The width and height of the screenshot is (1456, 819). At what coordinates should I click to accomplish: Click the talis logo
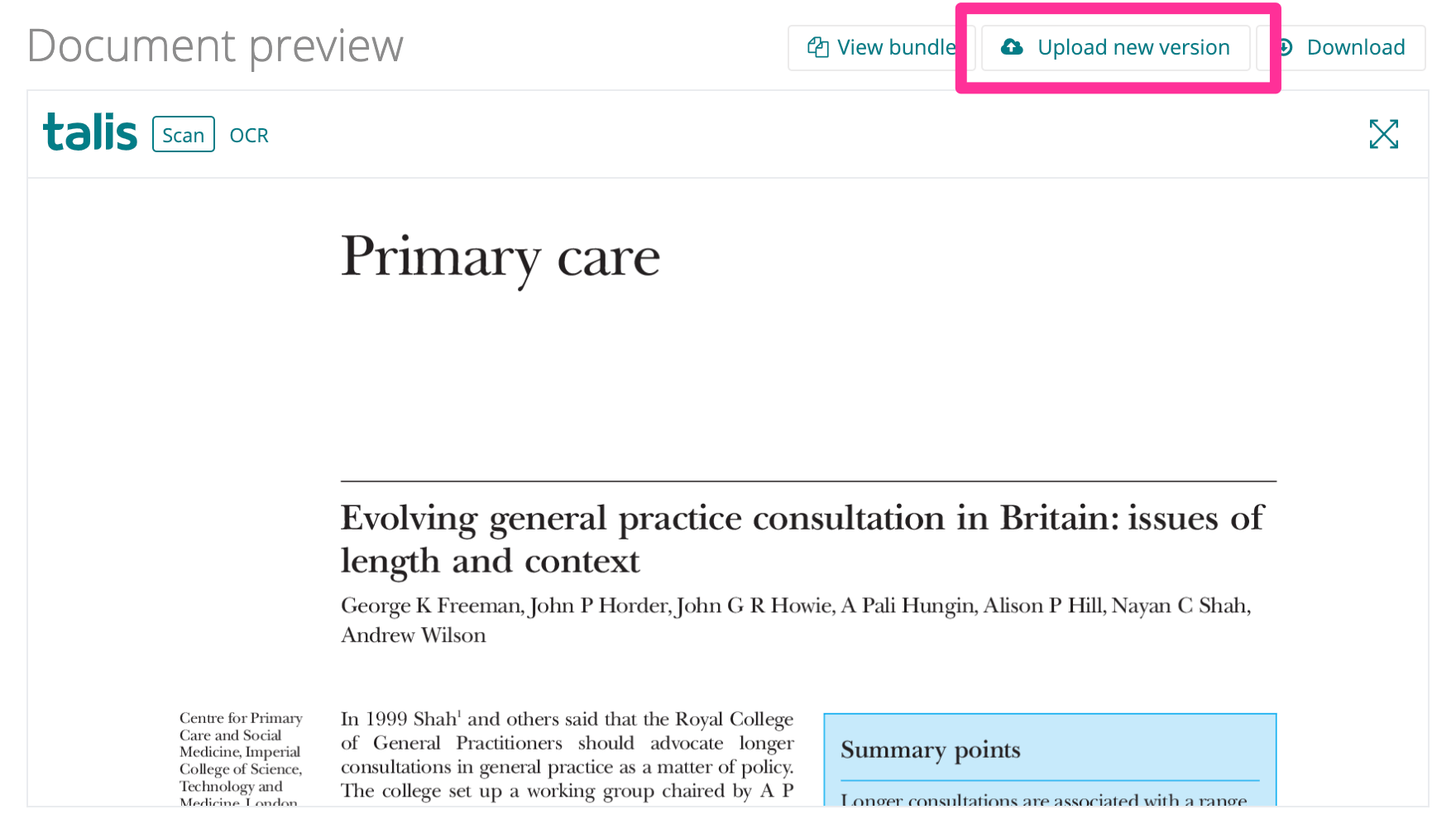coord(90,133)
